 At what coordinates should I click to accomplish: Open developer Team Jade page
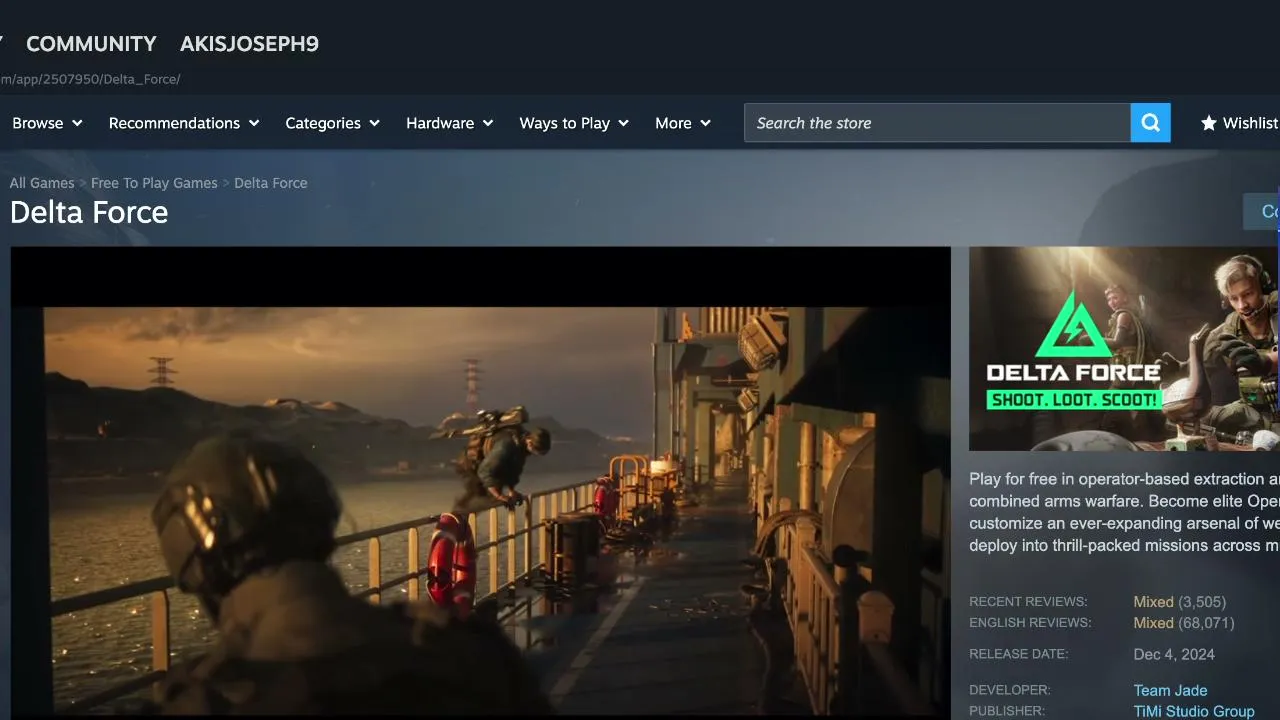pos(1170,690)
